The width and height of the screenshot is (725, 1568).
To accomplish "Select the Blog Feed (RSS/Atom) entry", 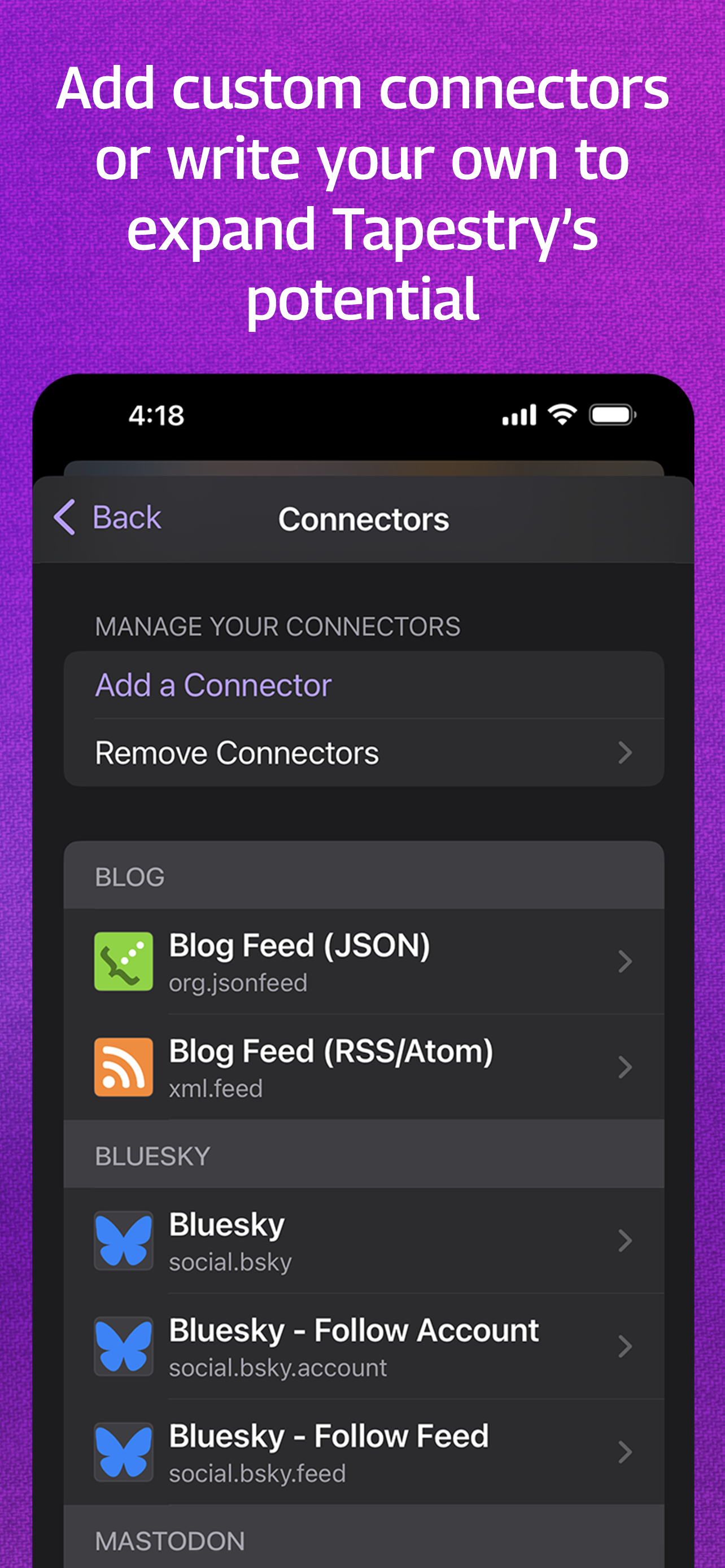I will coord(364,1067).
